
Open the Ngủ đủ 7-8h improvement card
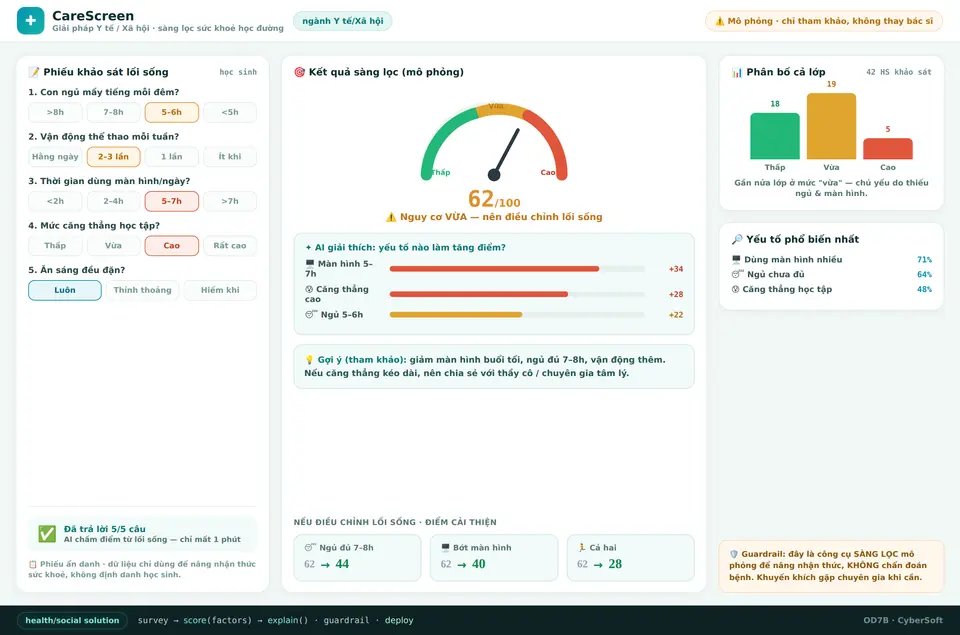(358, 557)
